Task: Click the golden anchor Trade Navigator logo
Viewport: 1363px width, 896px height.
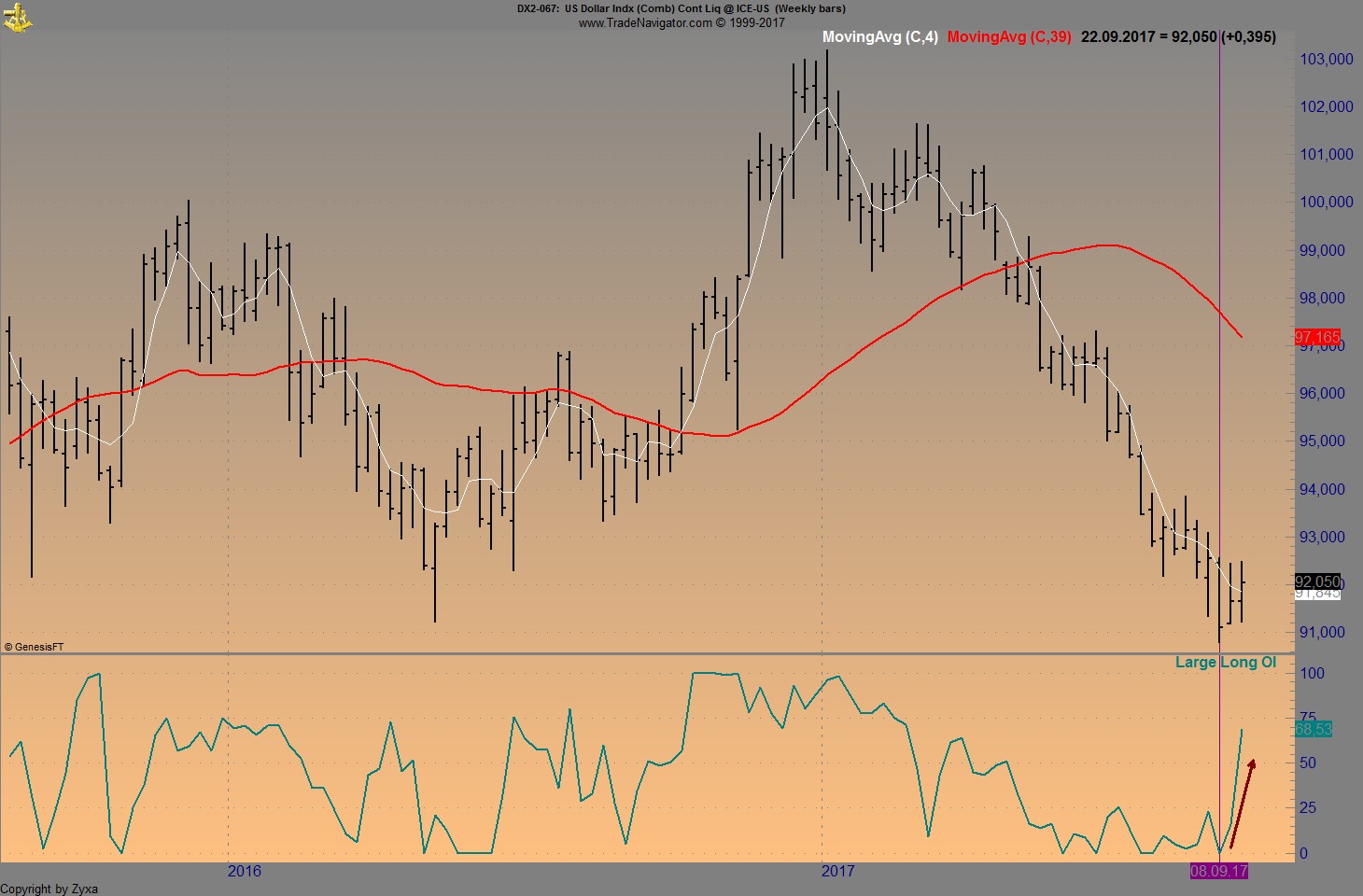Action: pos(19,17)
